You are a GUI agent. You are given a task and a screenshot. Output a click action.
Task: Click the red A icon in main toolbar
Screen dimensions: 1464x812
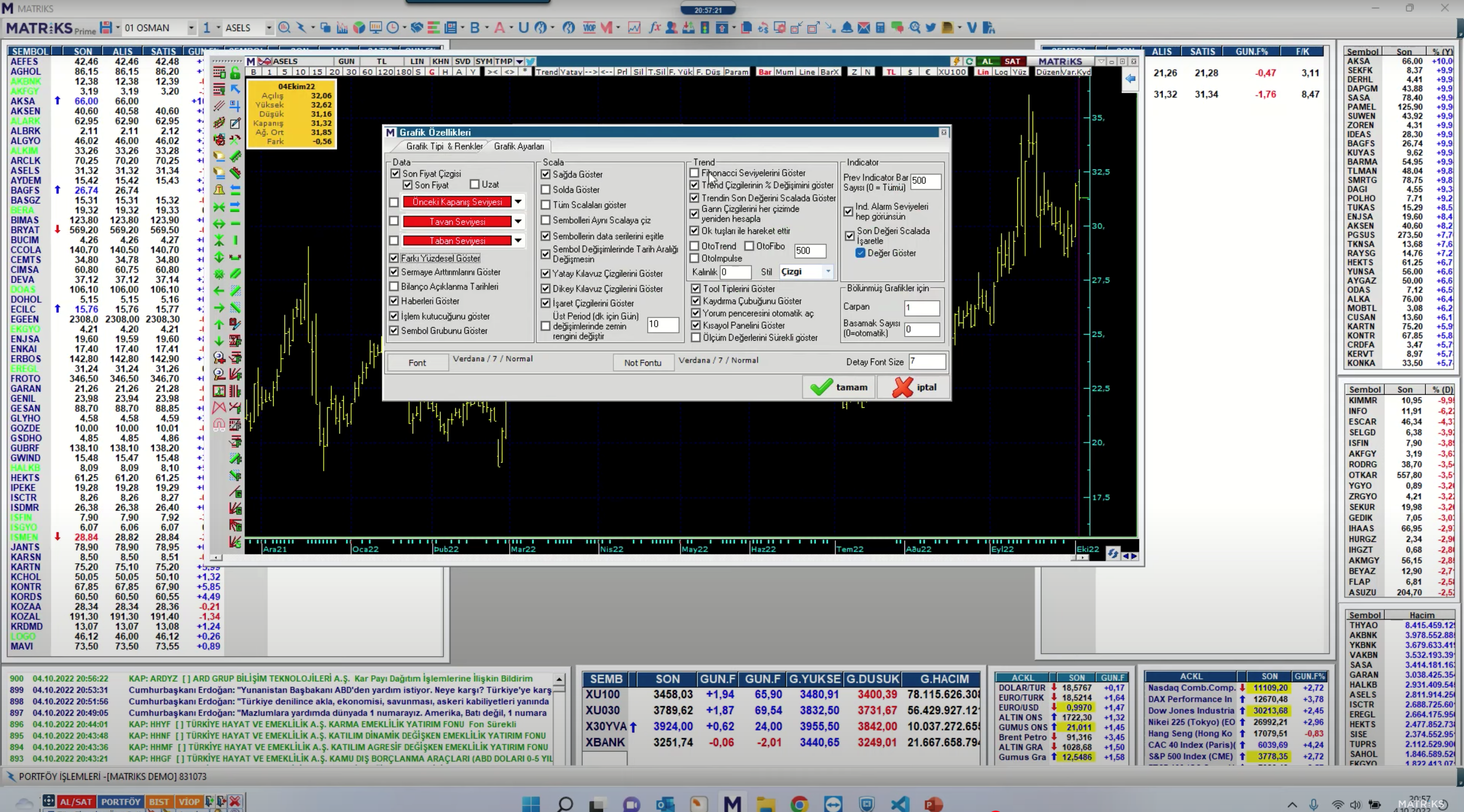[x=500, y=27]
